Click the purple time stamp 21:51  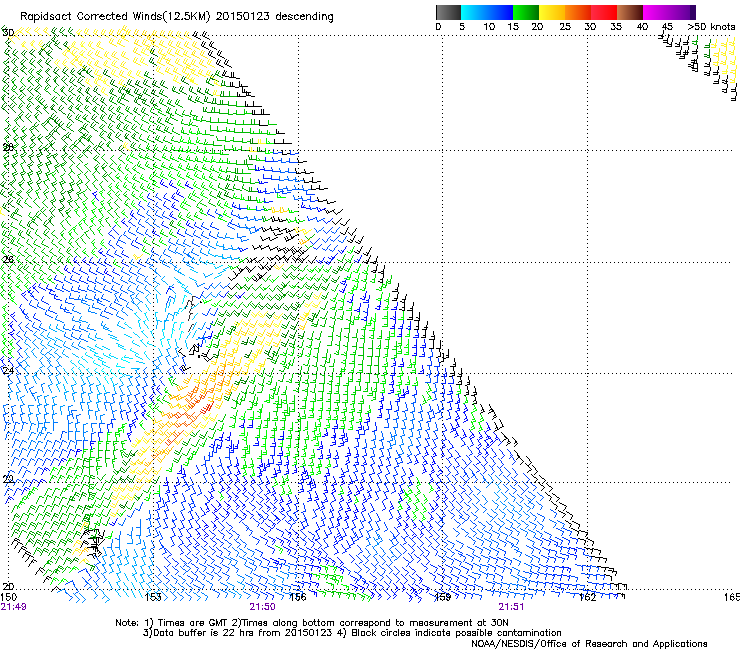[512, 607]
